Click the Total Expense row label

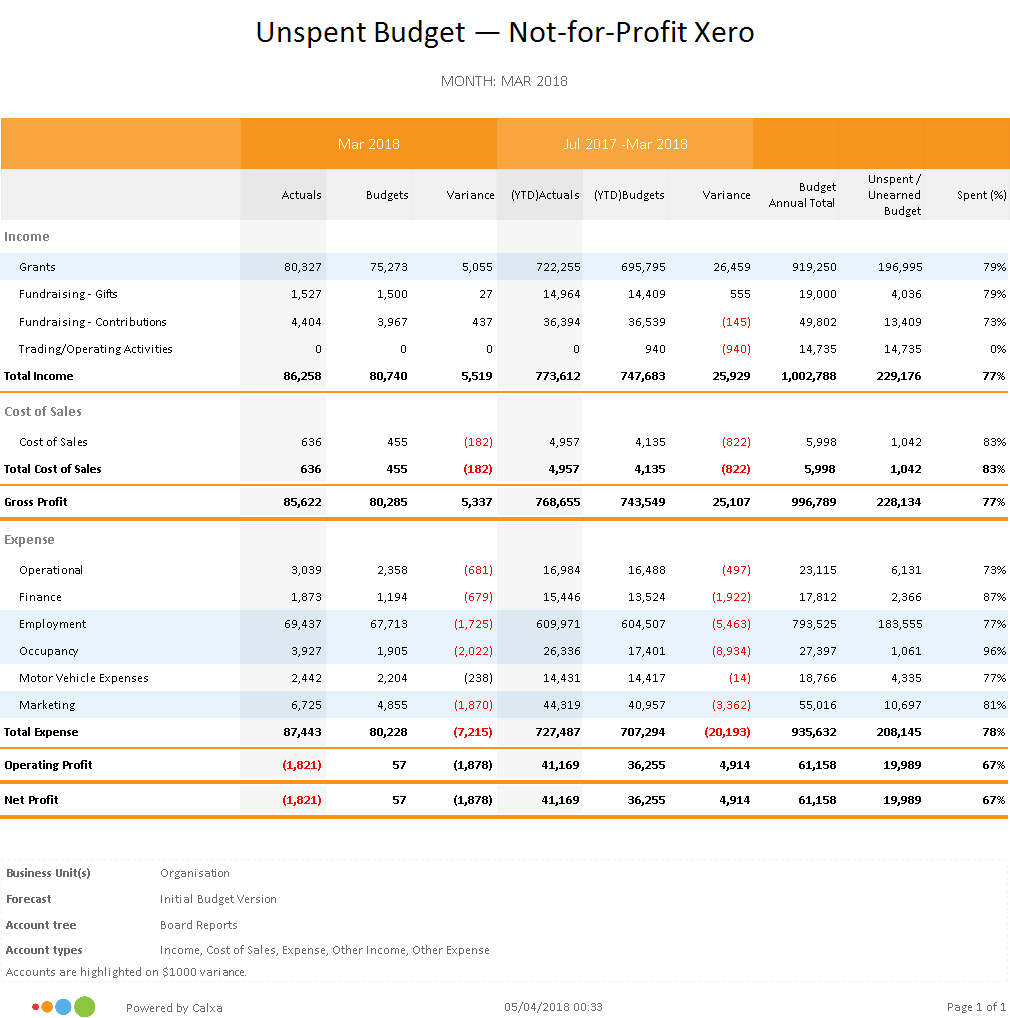[41, 732]
